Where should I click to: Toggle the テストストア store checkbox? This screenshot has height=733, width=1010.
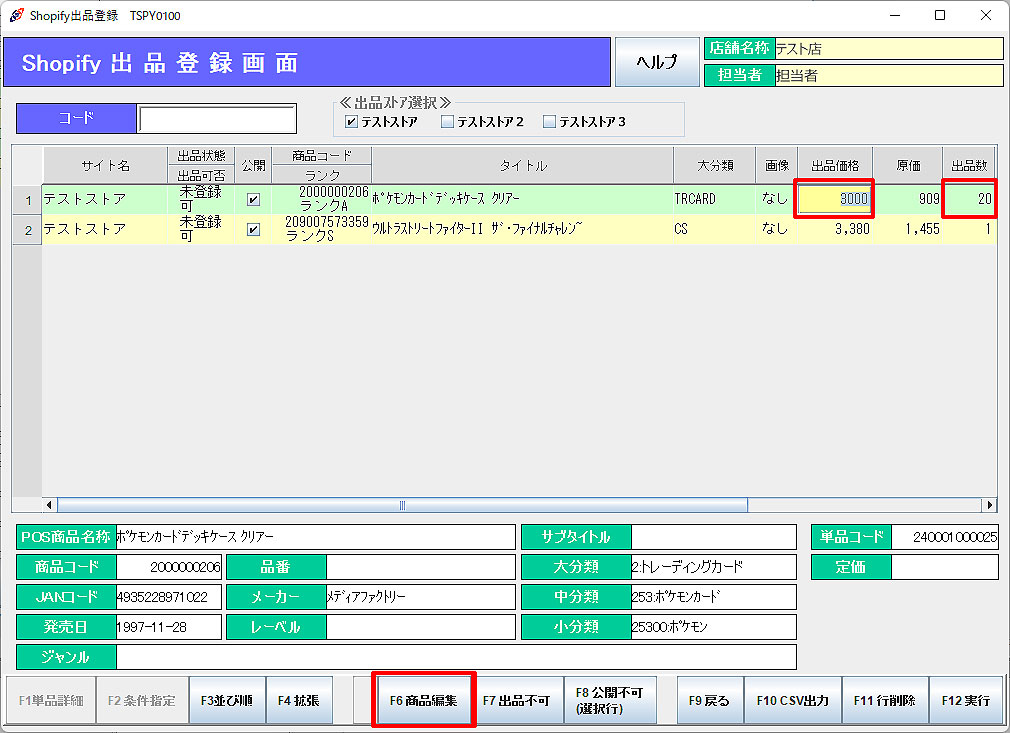coord(351,122)
